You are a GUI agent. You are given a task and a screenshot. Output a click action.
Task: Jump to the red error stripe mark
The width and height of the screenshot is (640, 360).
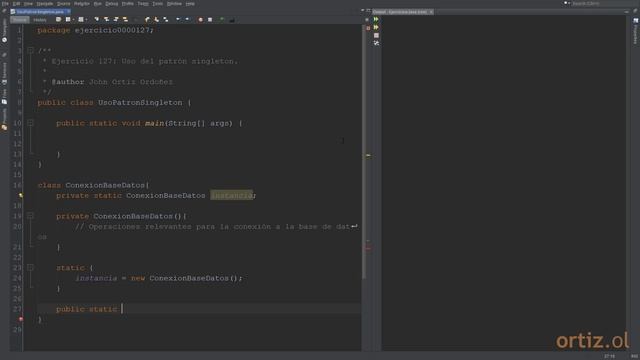coord(368,248)
